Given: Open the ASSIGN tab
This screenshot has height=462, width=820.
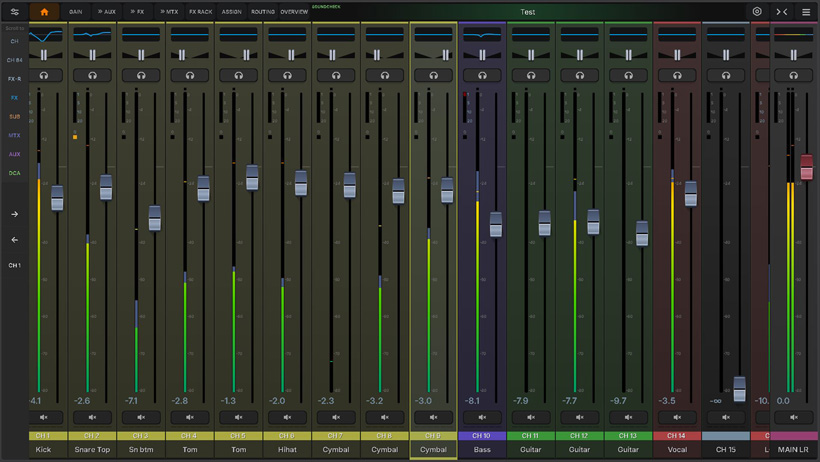Looking at the screenshot, I should 231,12.
